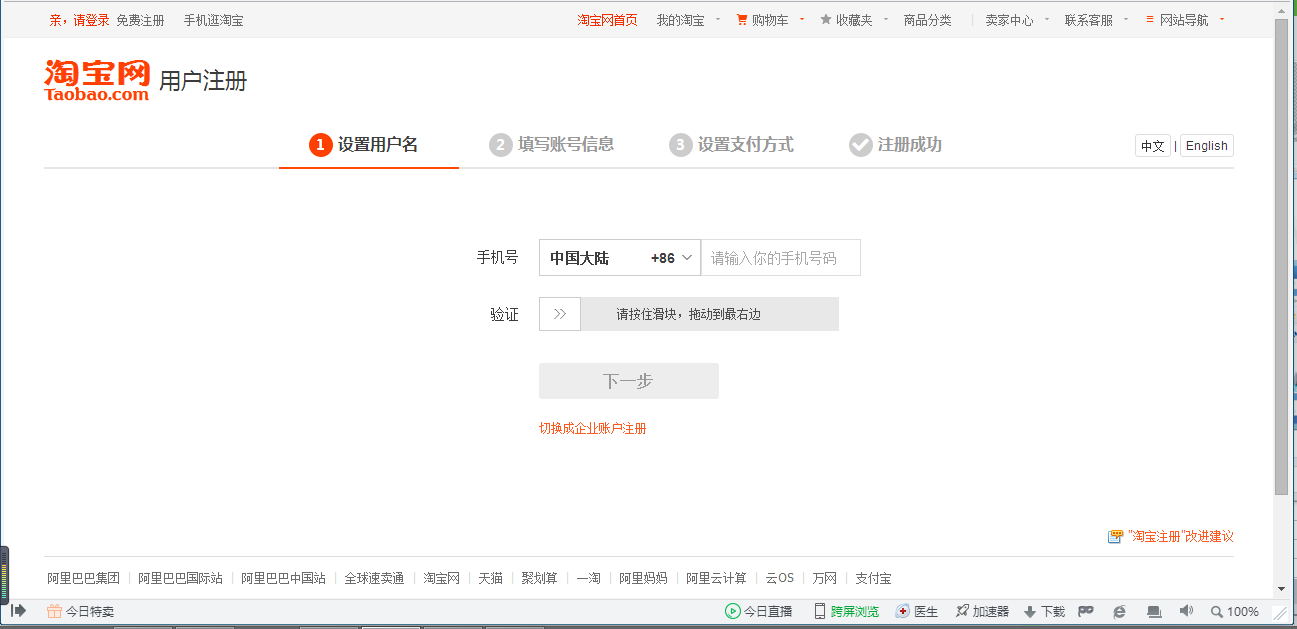The height and width of the screenshot is (629, 1297).
Task: Toggle the speaker sound icon
Action: (x=1186, y=611)
